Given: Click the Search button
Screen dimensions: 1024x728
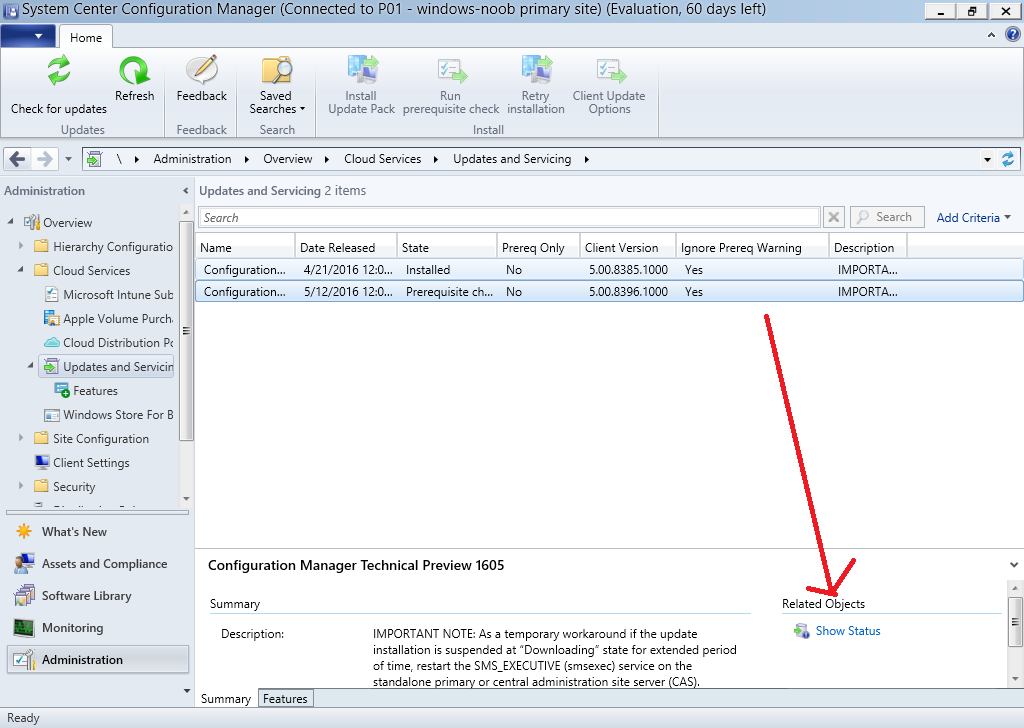Looking at the screenshot, I should pyautogui.click(x=888, y=217).
